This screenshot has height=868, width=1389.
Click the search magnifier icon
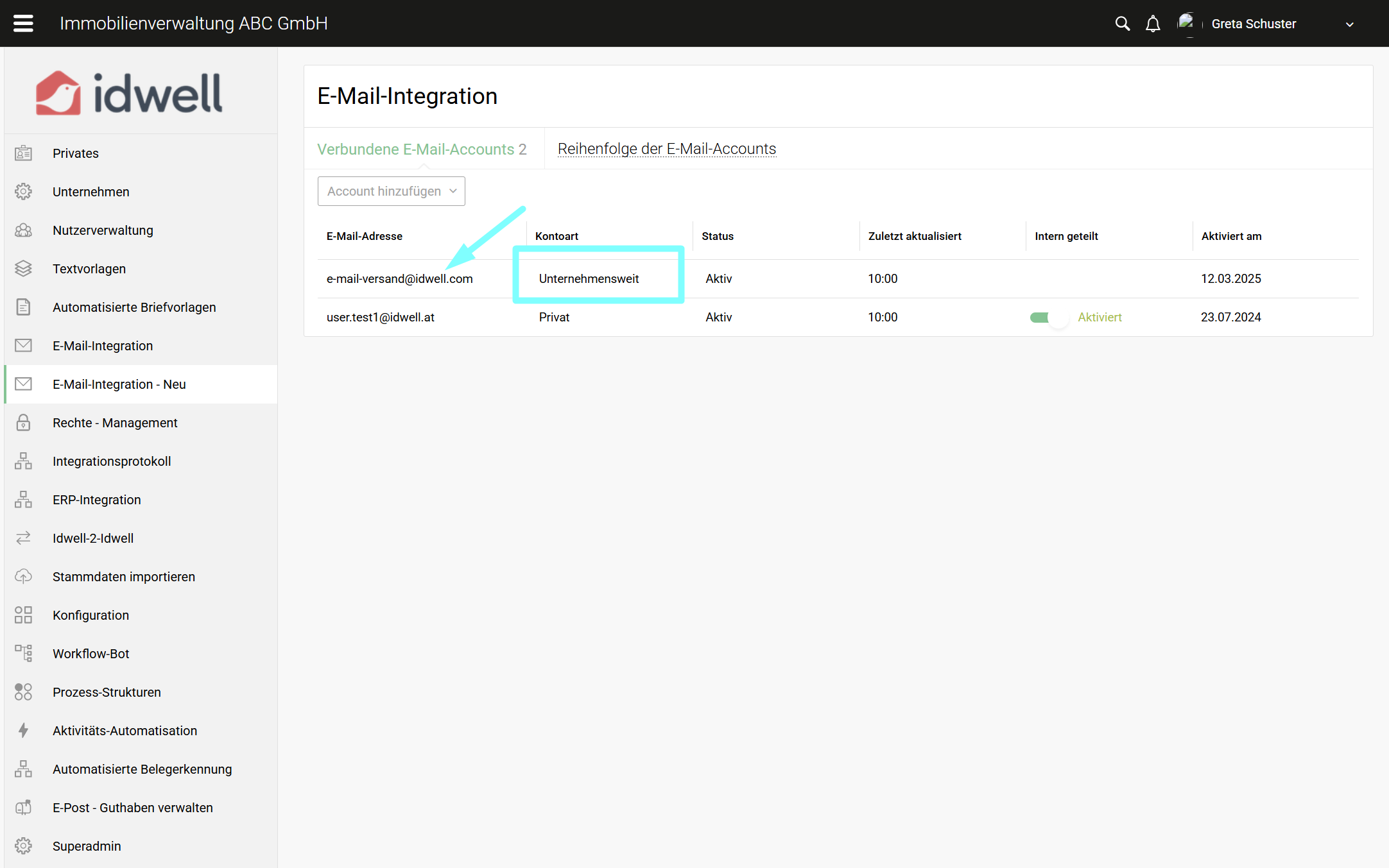pyautogui.click(x=1122, y=24)
